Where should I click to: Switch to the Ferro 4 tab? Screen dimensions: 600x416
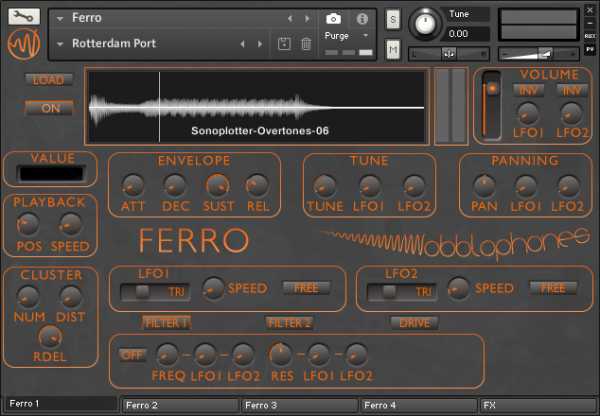pos(418,405)
